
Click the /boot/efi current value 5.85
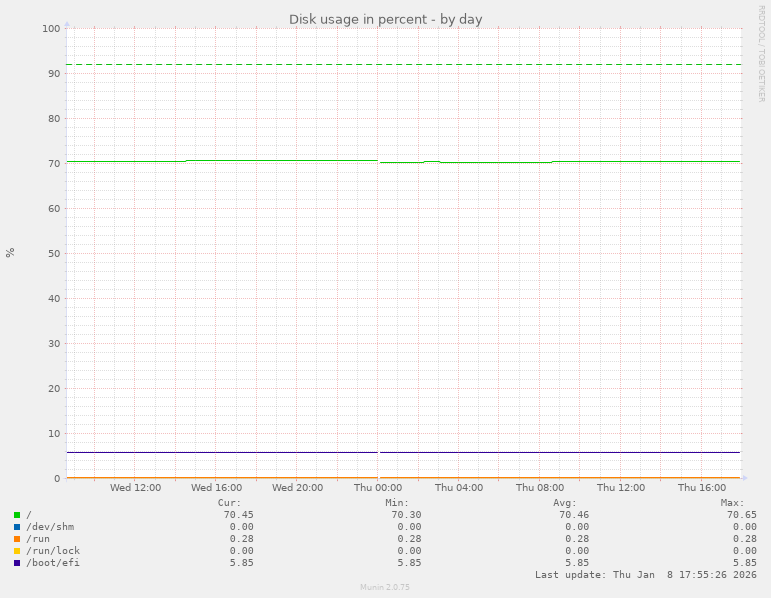click(x=241, y=563)
